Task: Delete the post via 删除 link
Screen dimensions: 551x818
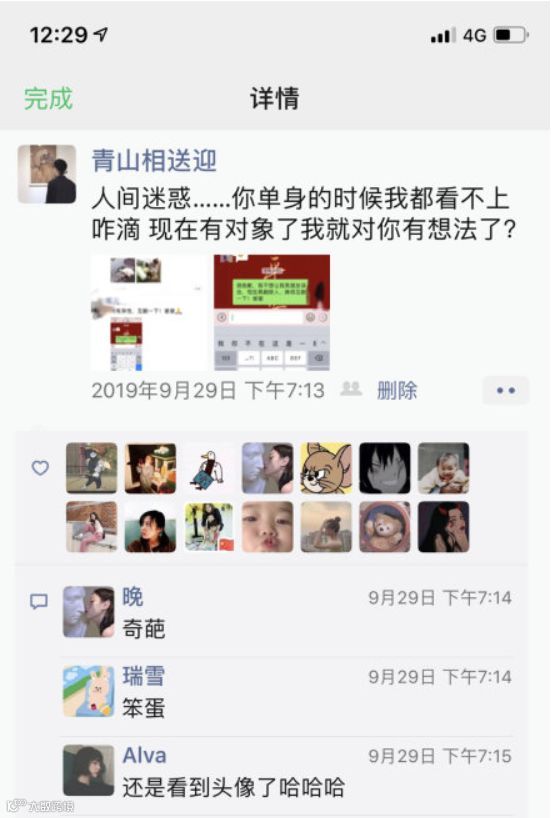Action: [x=397, y=390]
